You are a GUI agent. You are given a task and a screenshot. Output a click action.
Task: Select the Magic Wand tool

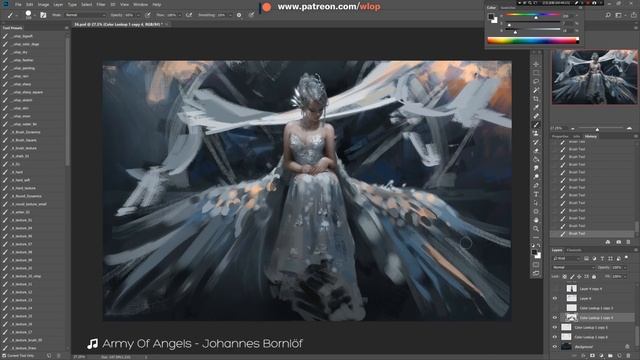pyautogui.click(x=536, y=90)
